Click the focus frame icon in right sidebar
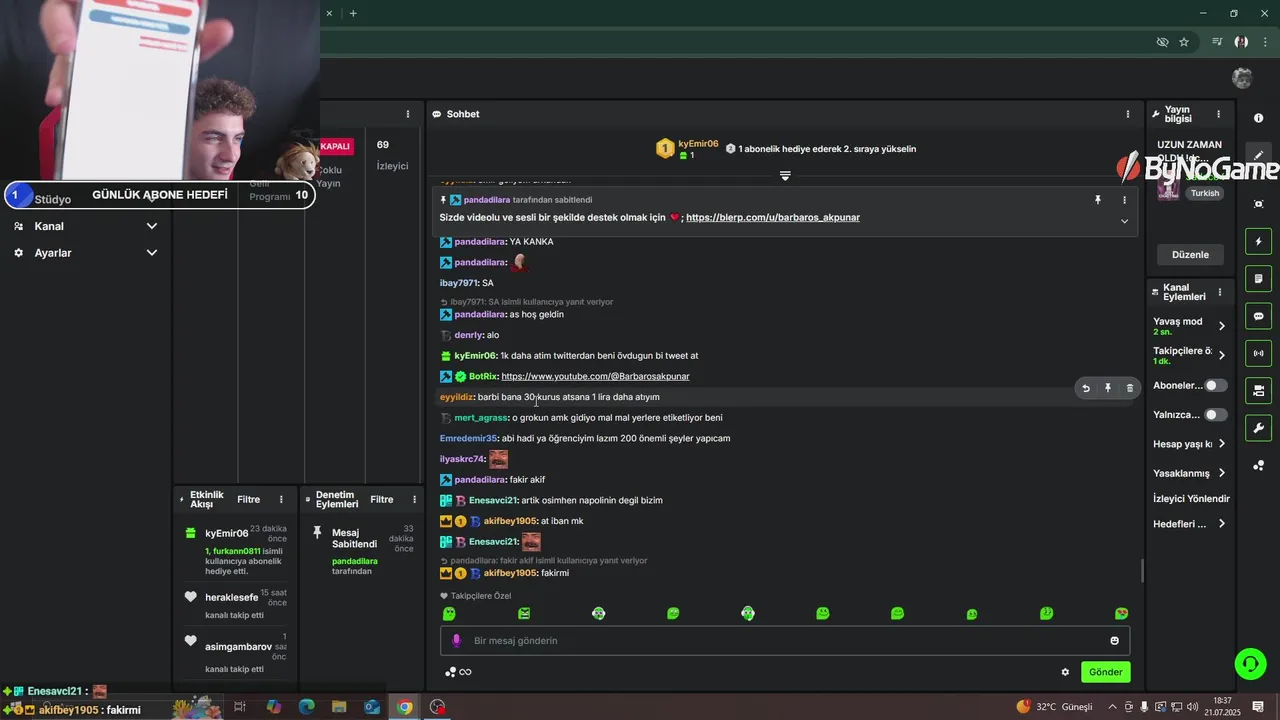 (x=1258, y=204)
